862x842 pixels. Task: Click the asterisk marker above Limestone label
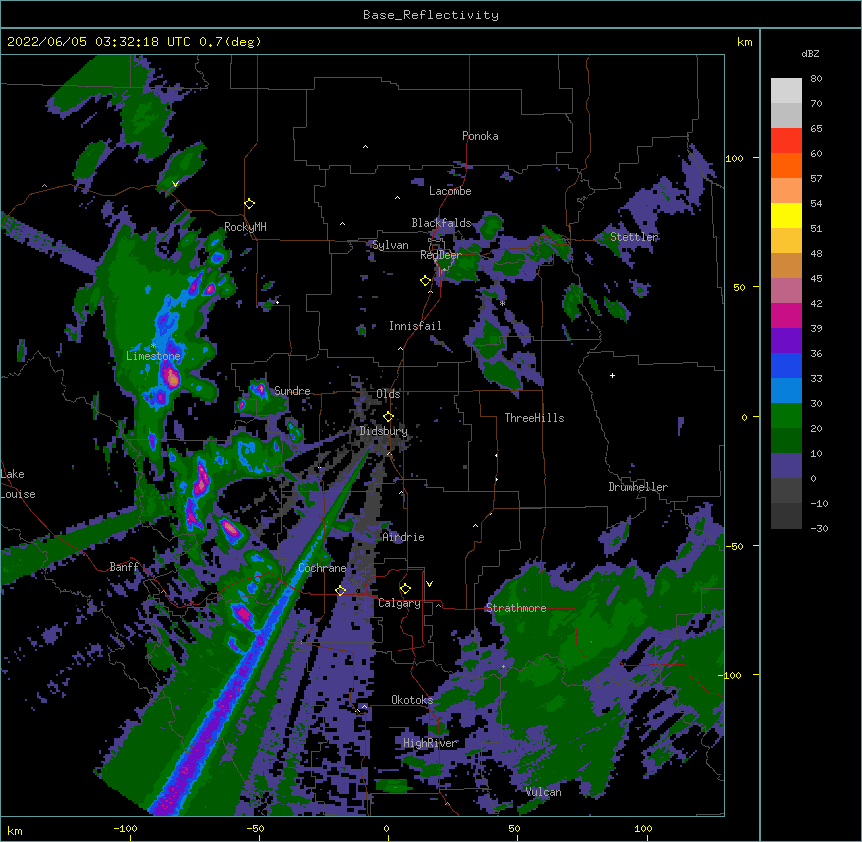(153, 346)
